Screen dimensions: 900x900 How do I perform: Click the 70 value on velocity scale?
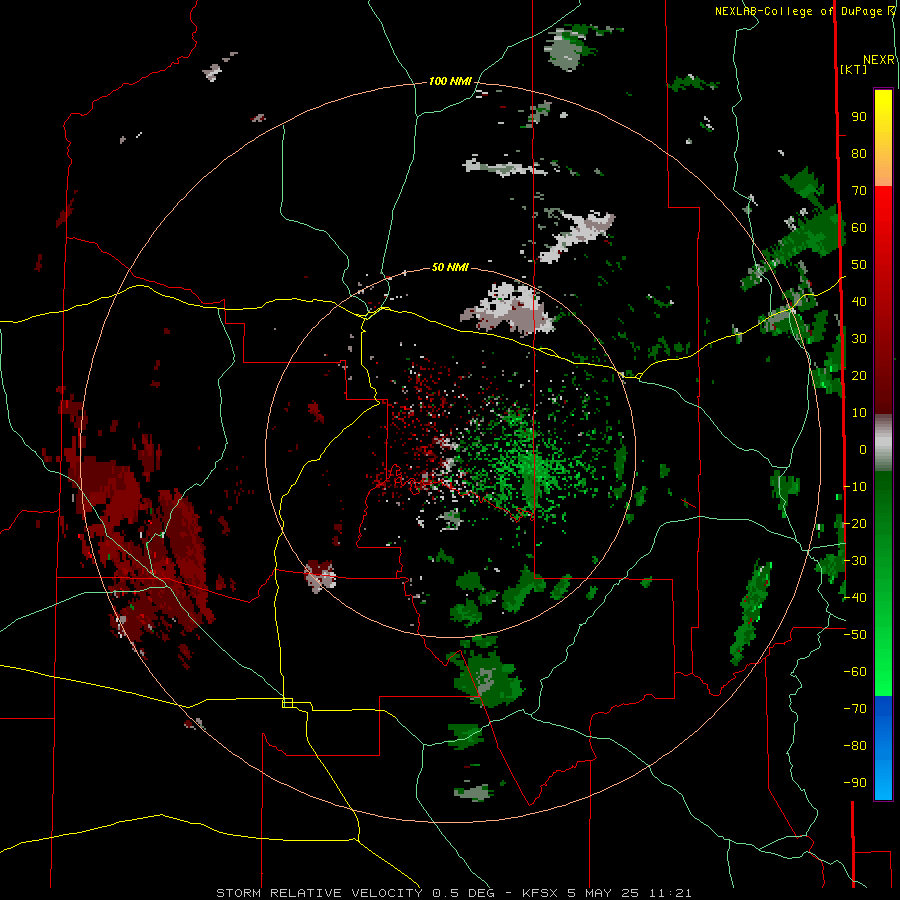tap(859, 191)
